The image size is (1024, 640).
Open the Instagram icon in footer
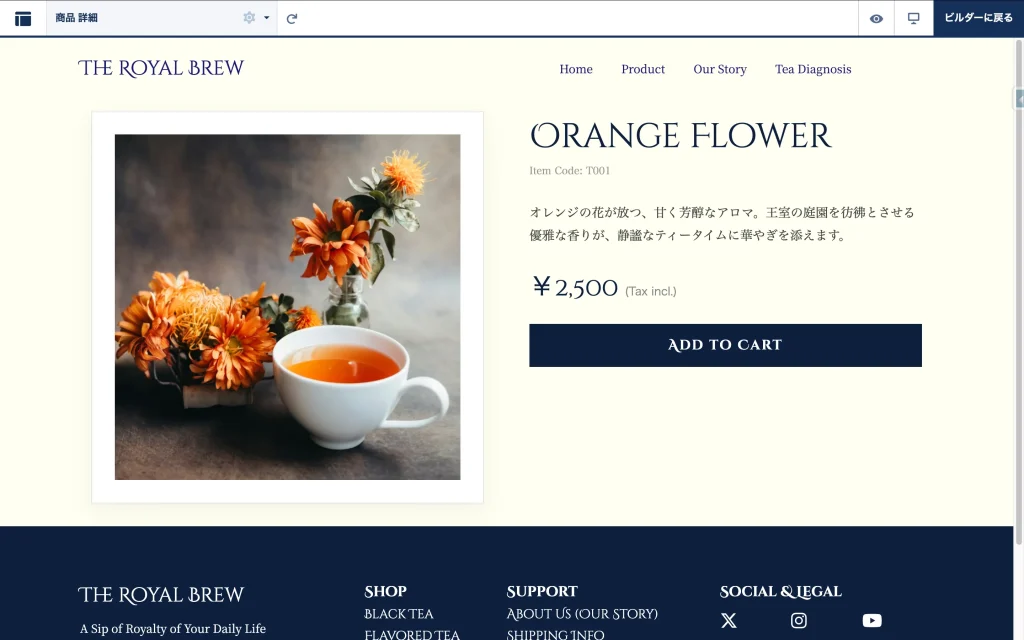799,621
